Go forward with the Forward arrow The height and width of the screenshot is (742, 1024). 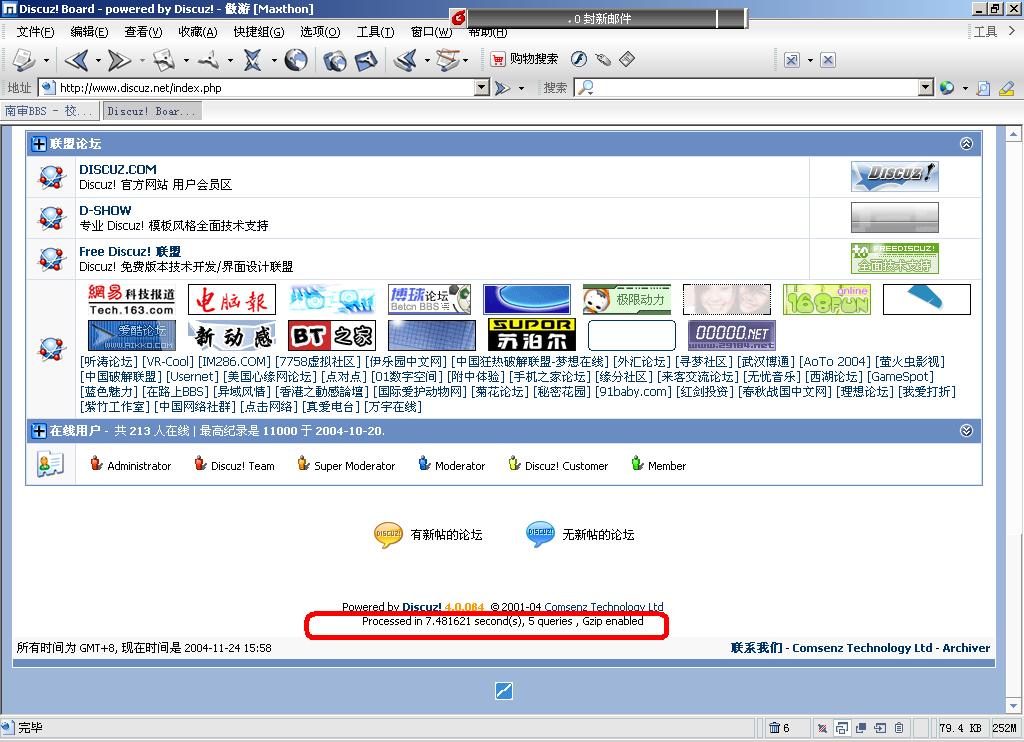click(x=119, y=60)
